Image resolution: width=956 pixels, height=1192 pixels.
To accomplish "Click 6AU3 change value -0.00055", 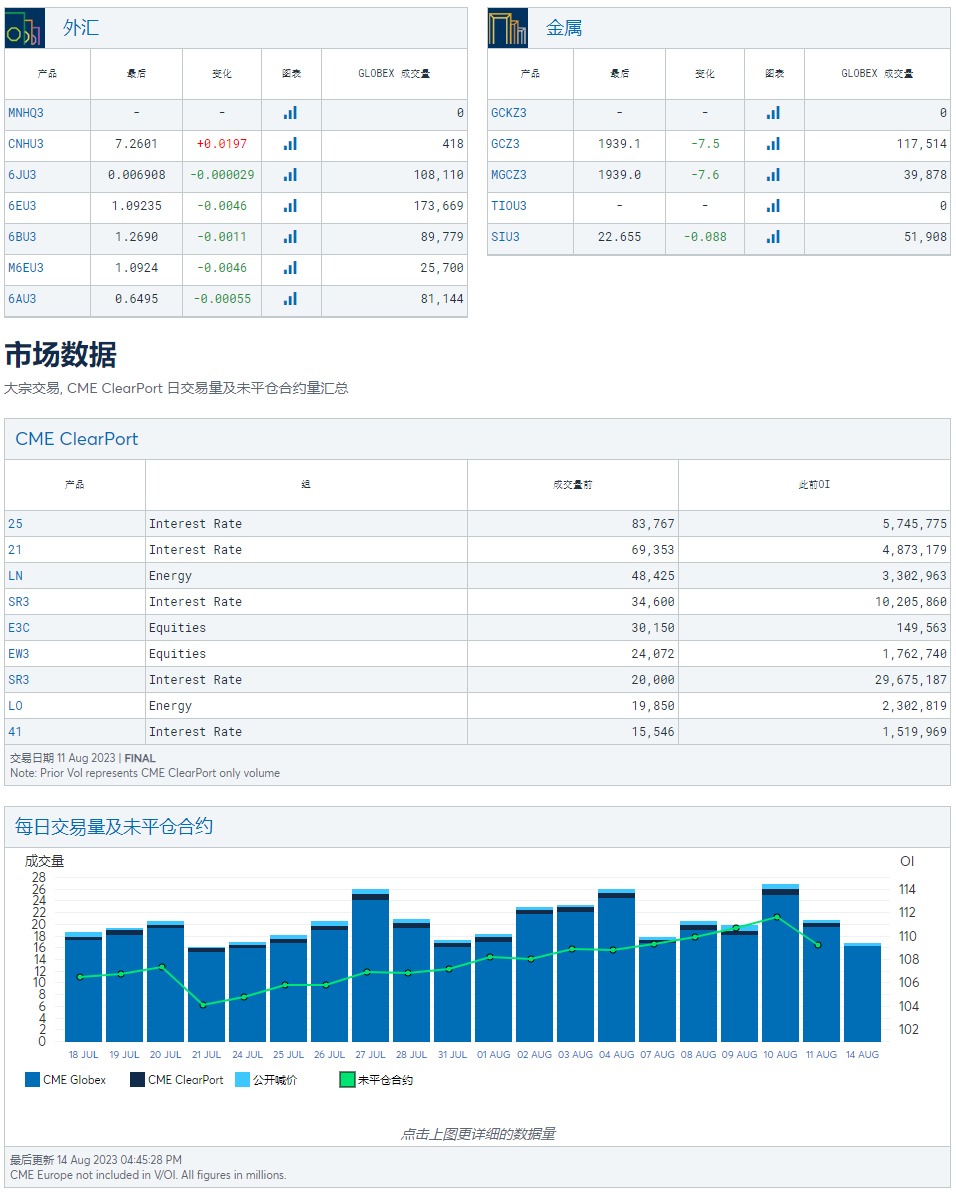I will (222, 299).
